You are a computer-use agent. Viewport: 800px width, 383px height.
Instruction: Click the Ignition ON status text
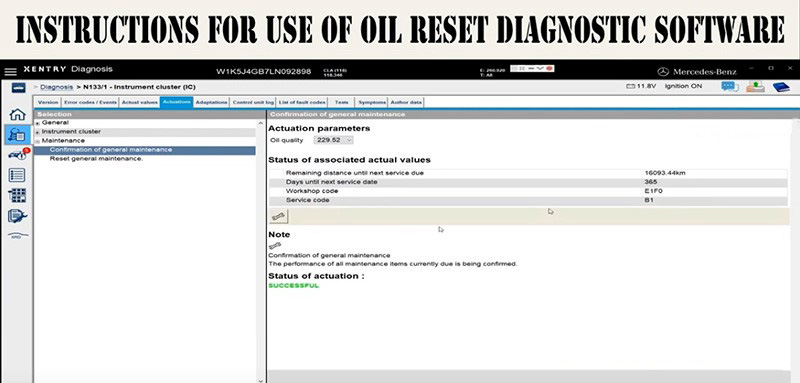click(x=683, y=87)
